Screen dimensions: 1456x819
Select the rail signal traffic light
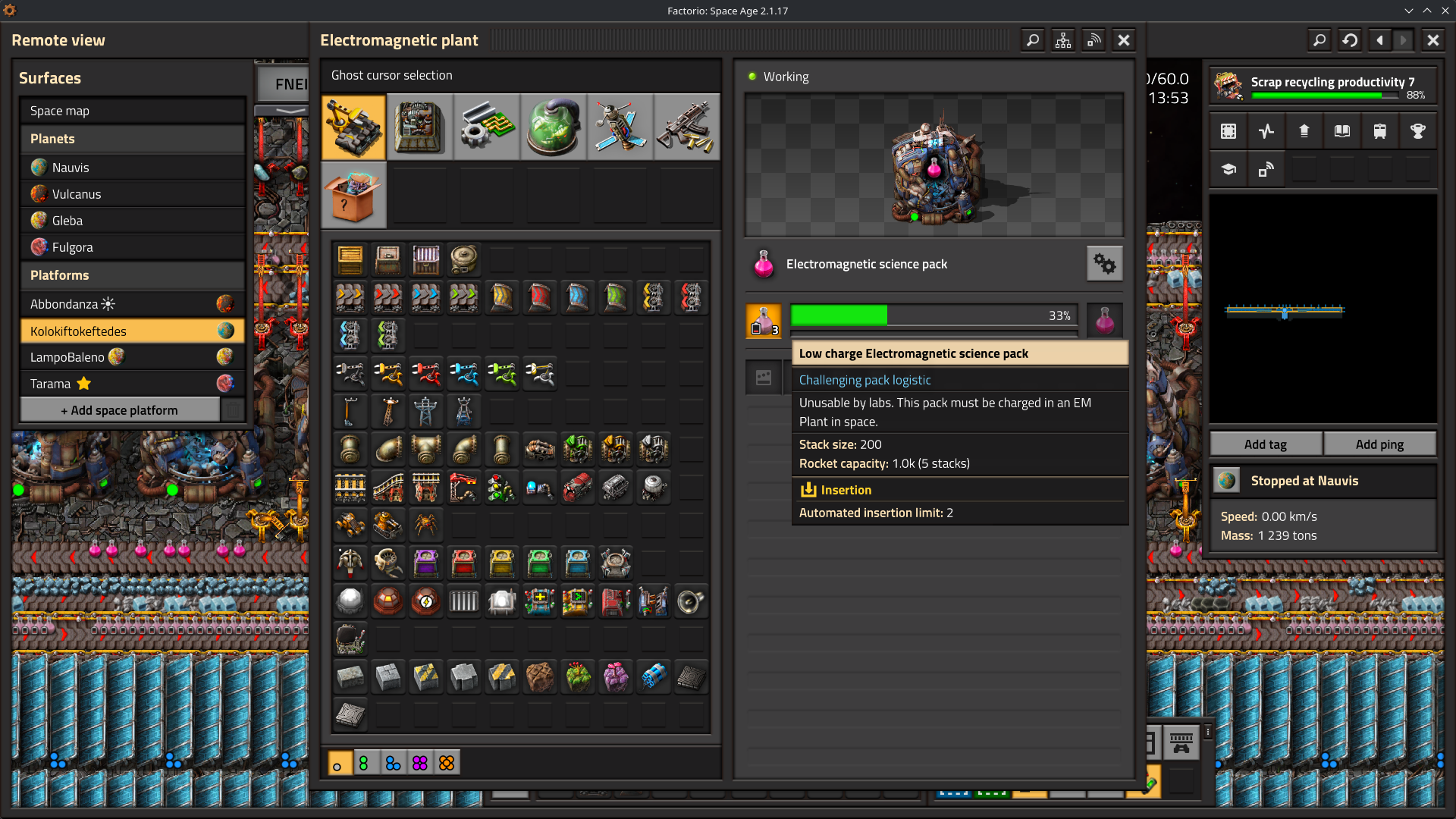tap(501, 487)
